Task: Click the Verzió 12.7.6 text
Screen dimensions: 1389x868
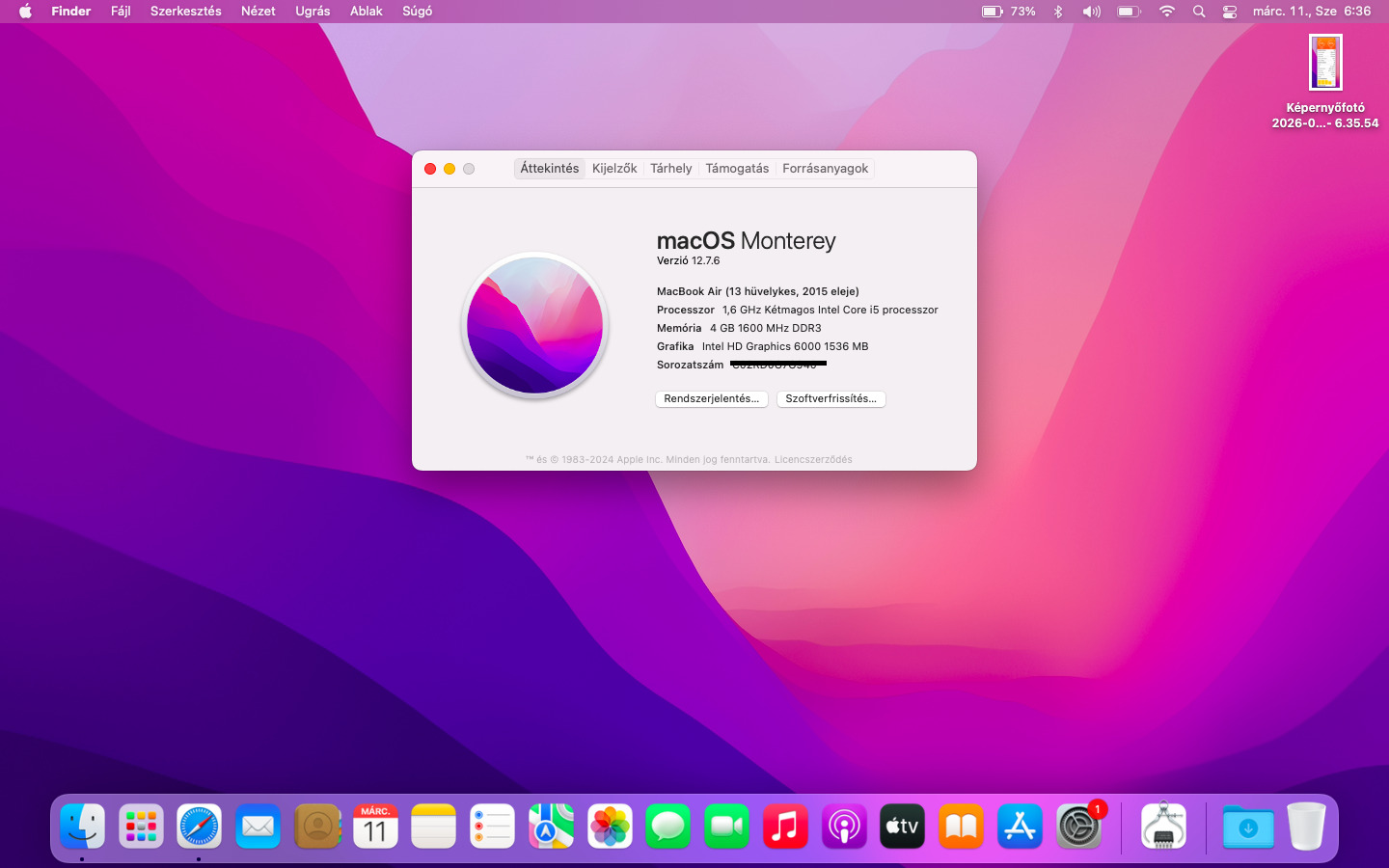Action: [689, 261]
